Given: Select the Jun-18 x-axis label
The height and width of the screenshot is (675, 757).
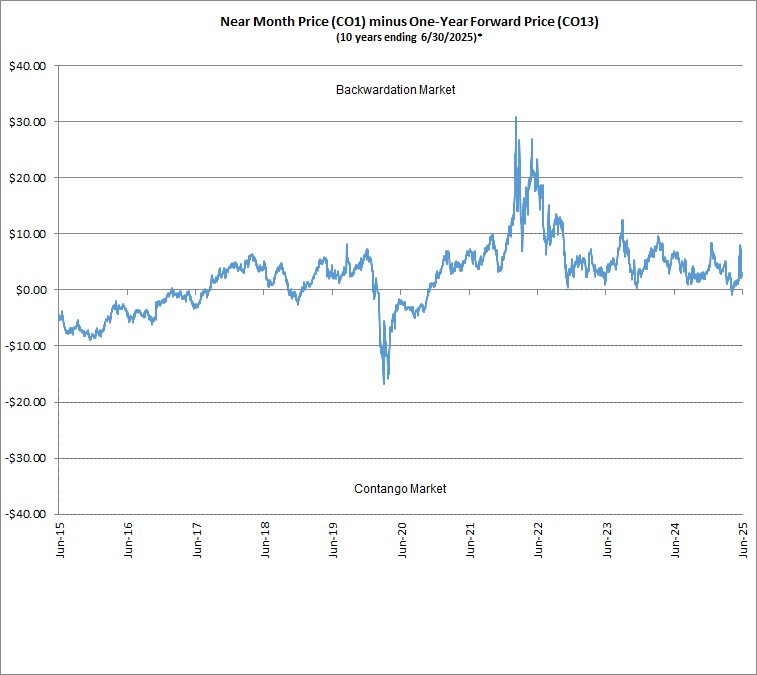Looking at the screenshot, I should [265, 540].
